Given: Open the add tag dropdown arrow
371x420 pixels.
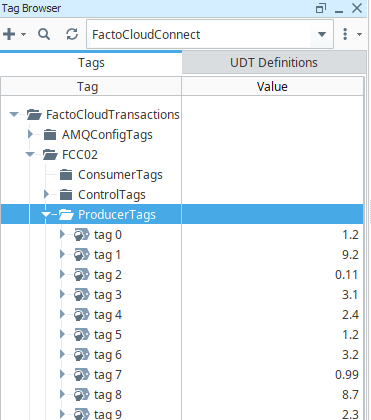Looking at the screenshot, I should pyautogui.click(x=23, y=34).
